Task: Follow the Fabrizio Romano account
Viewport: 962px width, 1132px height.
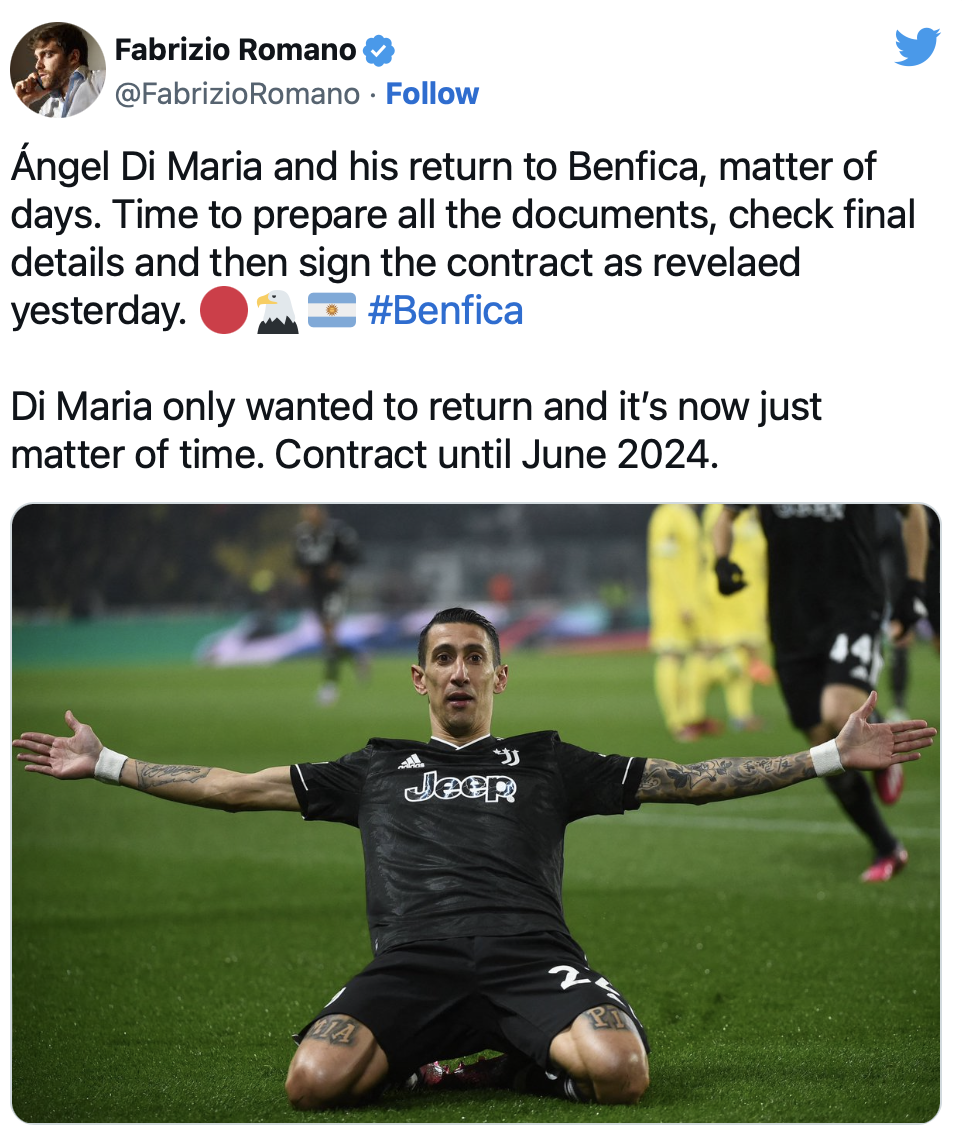Action: [432, 94]
